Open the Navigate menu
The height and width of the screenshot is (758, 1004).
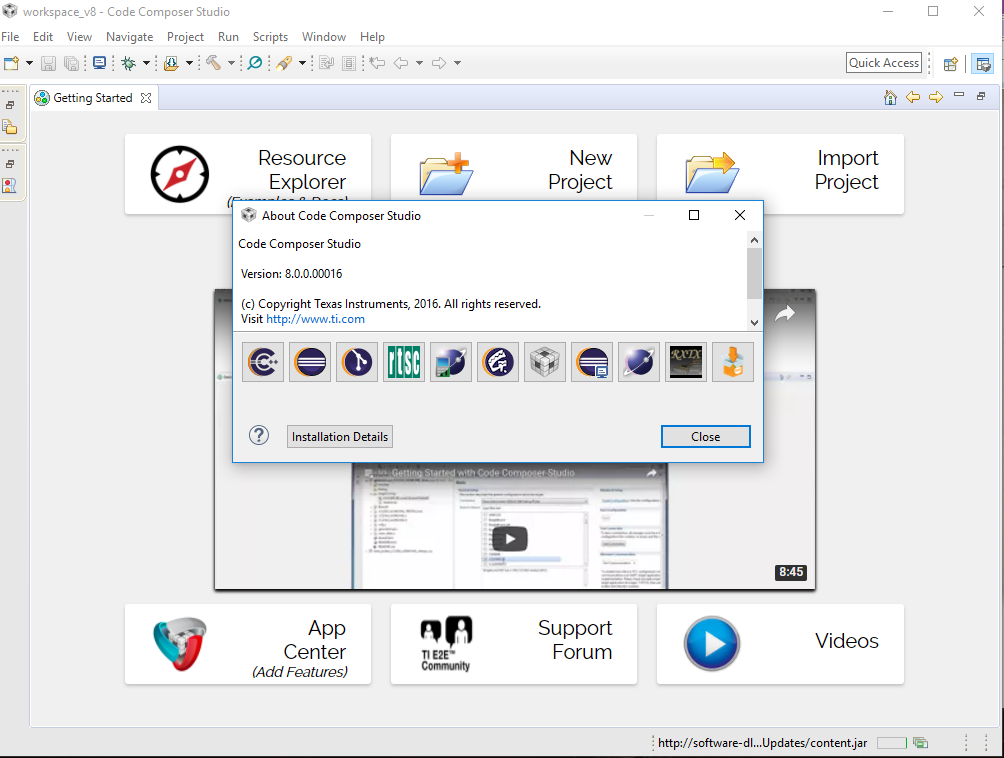(129, 36)
